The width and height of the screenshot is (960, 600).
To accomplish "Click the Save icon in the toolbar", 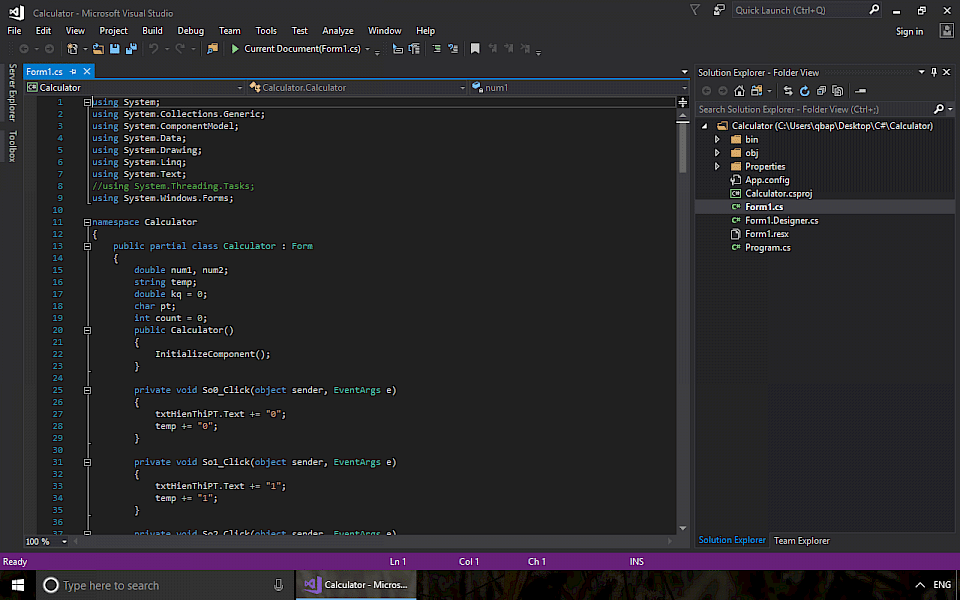I will click(115, 49).
